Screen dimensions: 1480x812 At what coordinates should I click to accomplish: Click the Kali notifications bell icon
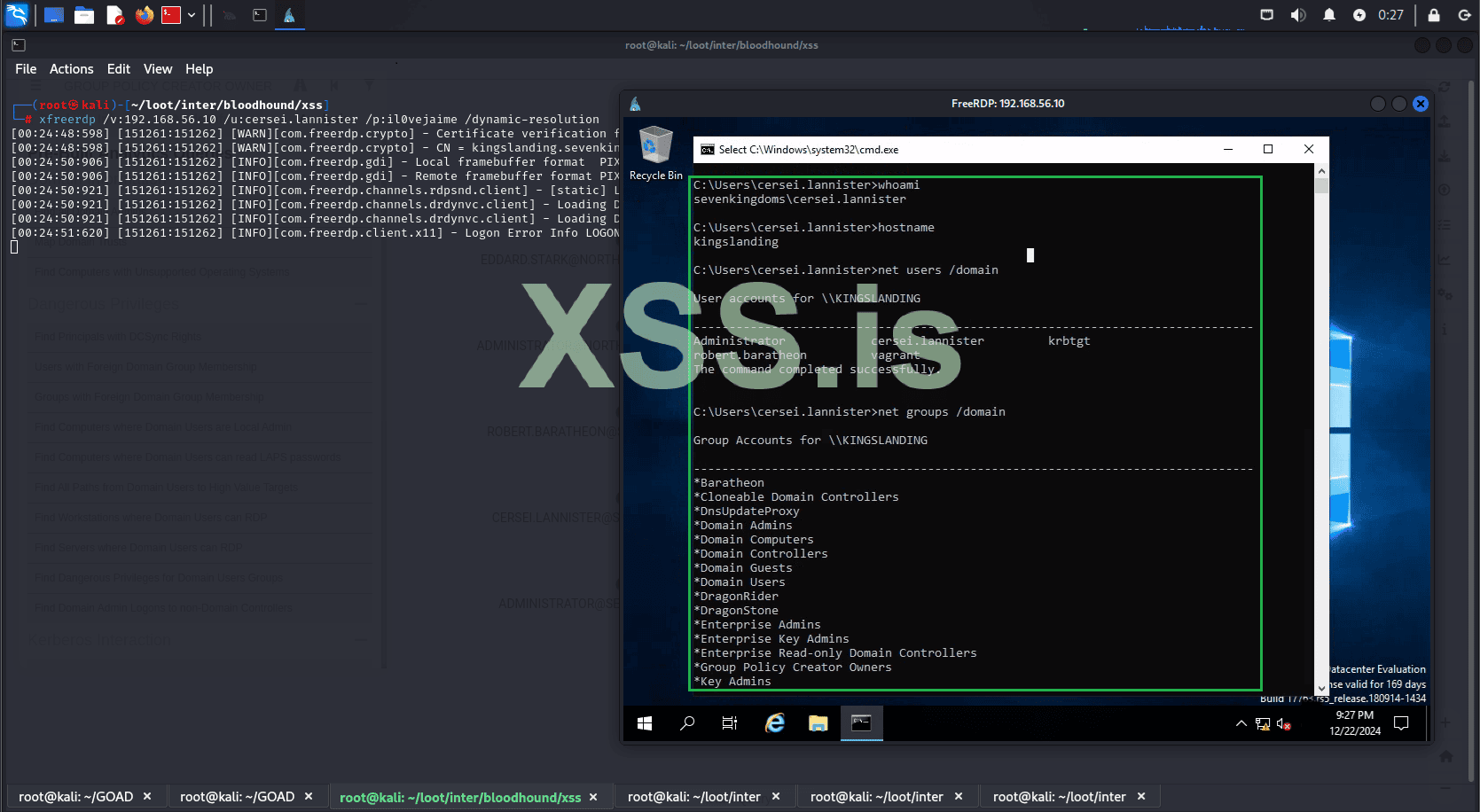click(1328, 15)
